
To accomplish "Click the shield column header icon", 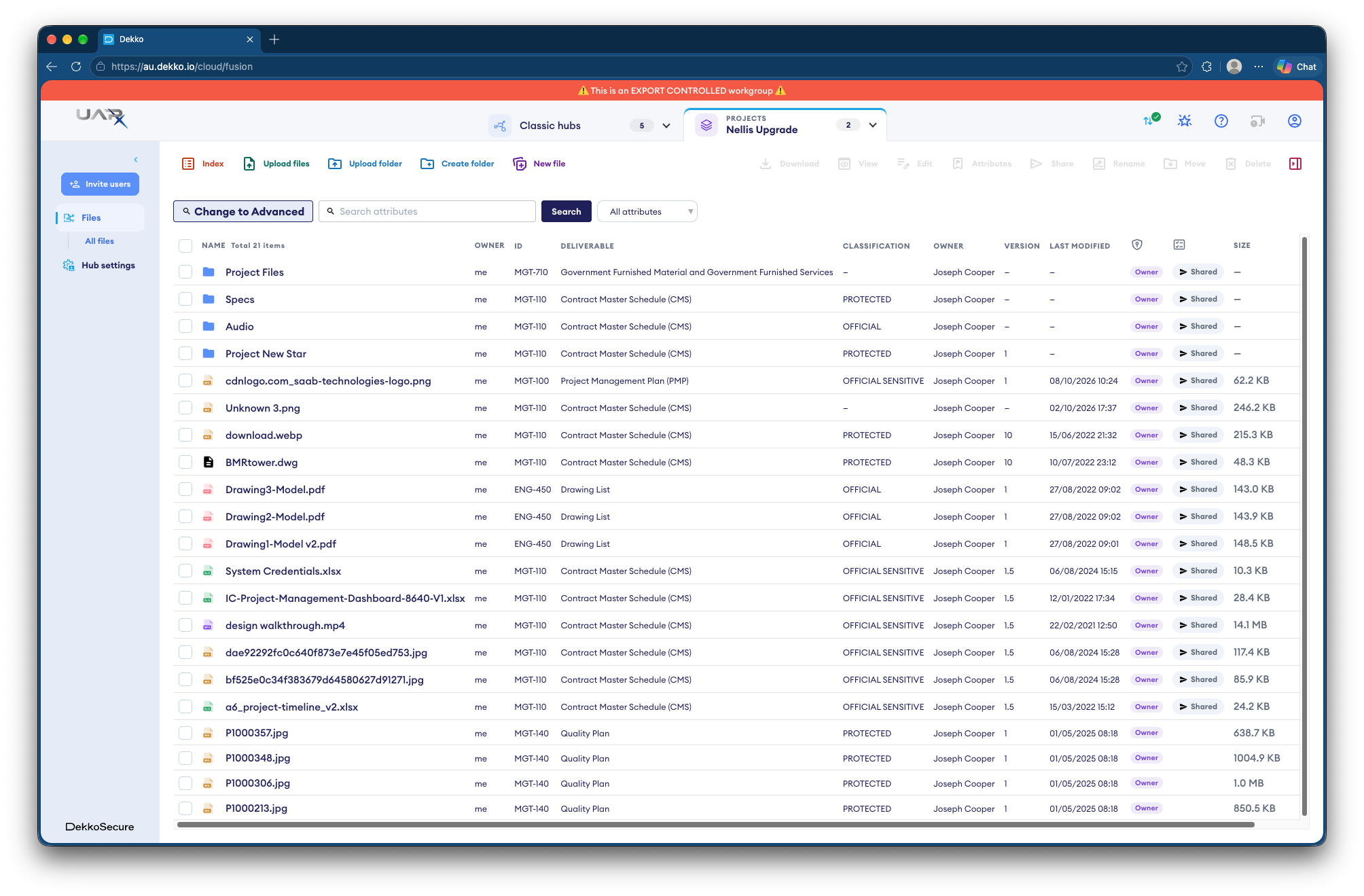I will 1137,245.
